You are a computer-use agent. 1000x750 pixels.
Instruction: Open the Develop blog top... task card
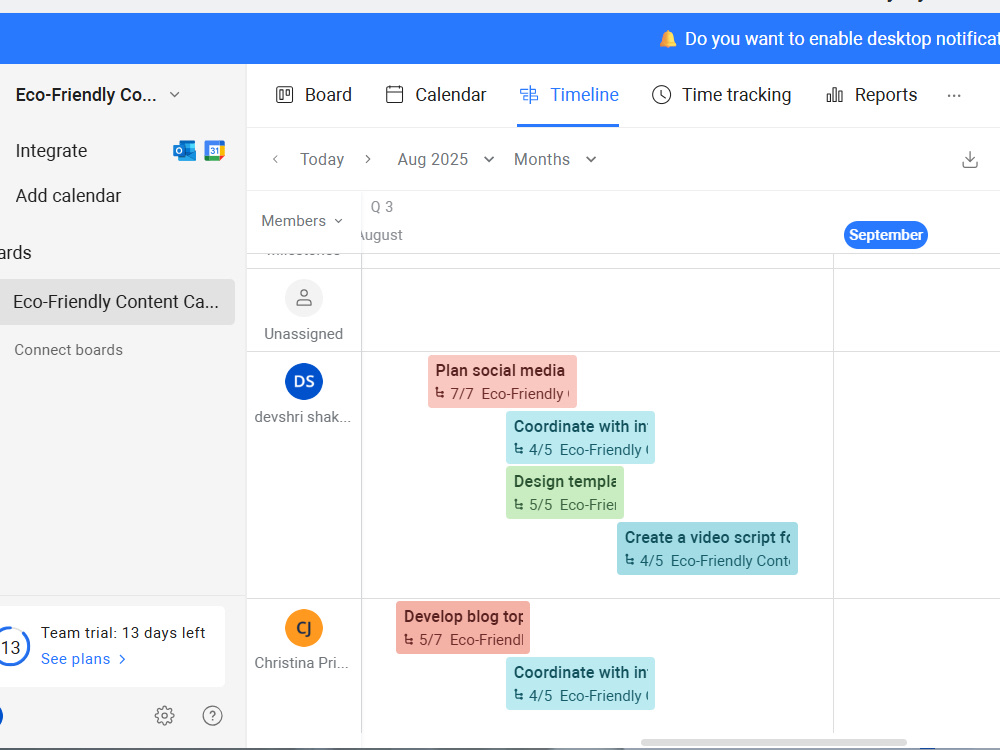tap(462, 628)
